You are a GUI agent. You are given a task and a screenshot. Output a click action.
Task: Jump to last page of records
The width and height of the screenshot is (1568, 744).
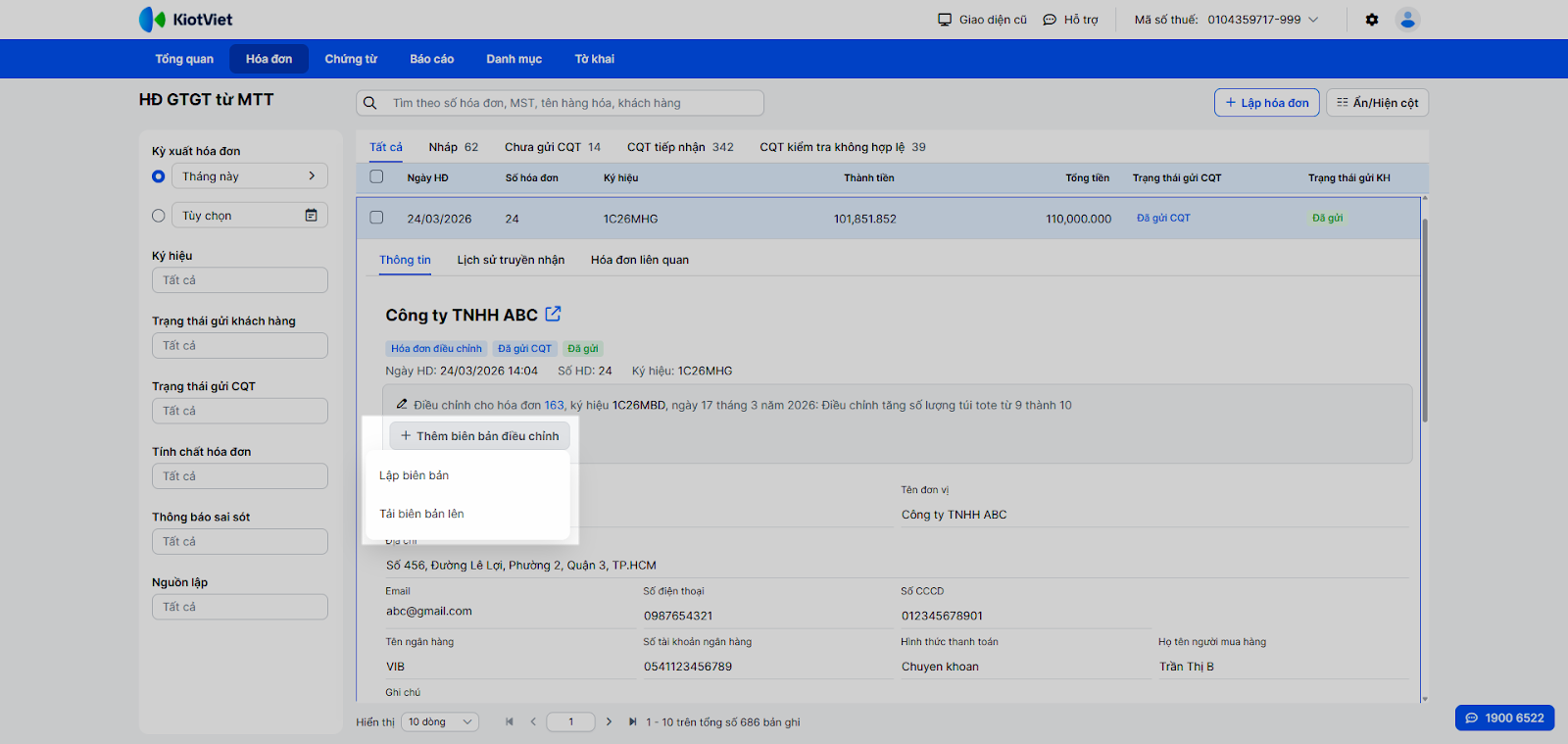click(632, 722)
